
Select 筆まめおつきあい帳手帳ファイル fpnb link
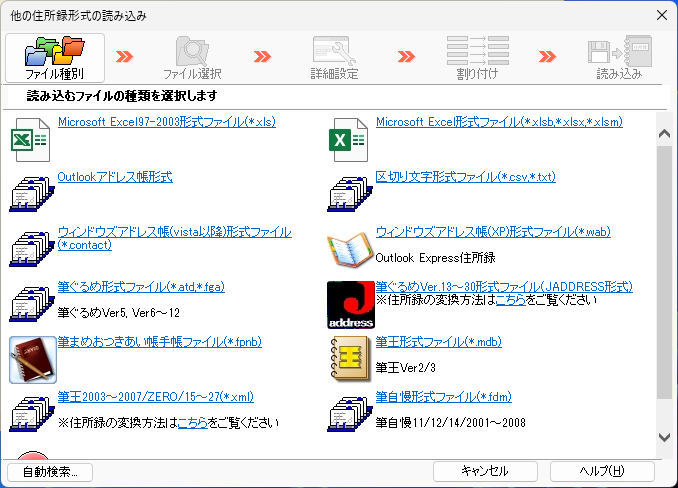[160, 341]
